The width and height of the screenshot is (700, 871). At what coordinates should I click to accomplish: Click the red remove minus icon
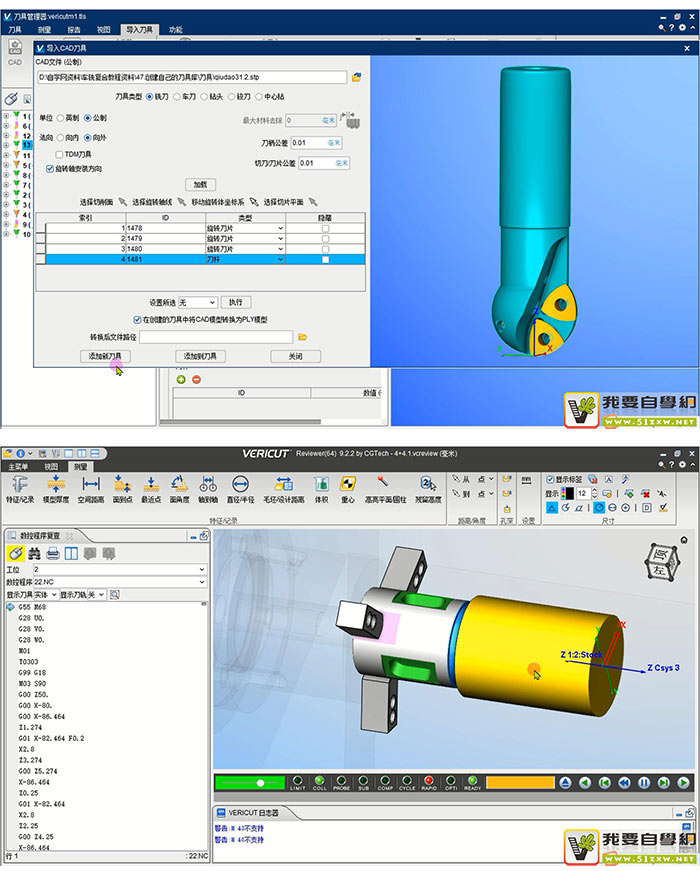(x=196, y=379)
